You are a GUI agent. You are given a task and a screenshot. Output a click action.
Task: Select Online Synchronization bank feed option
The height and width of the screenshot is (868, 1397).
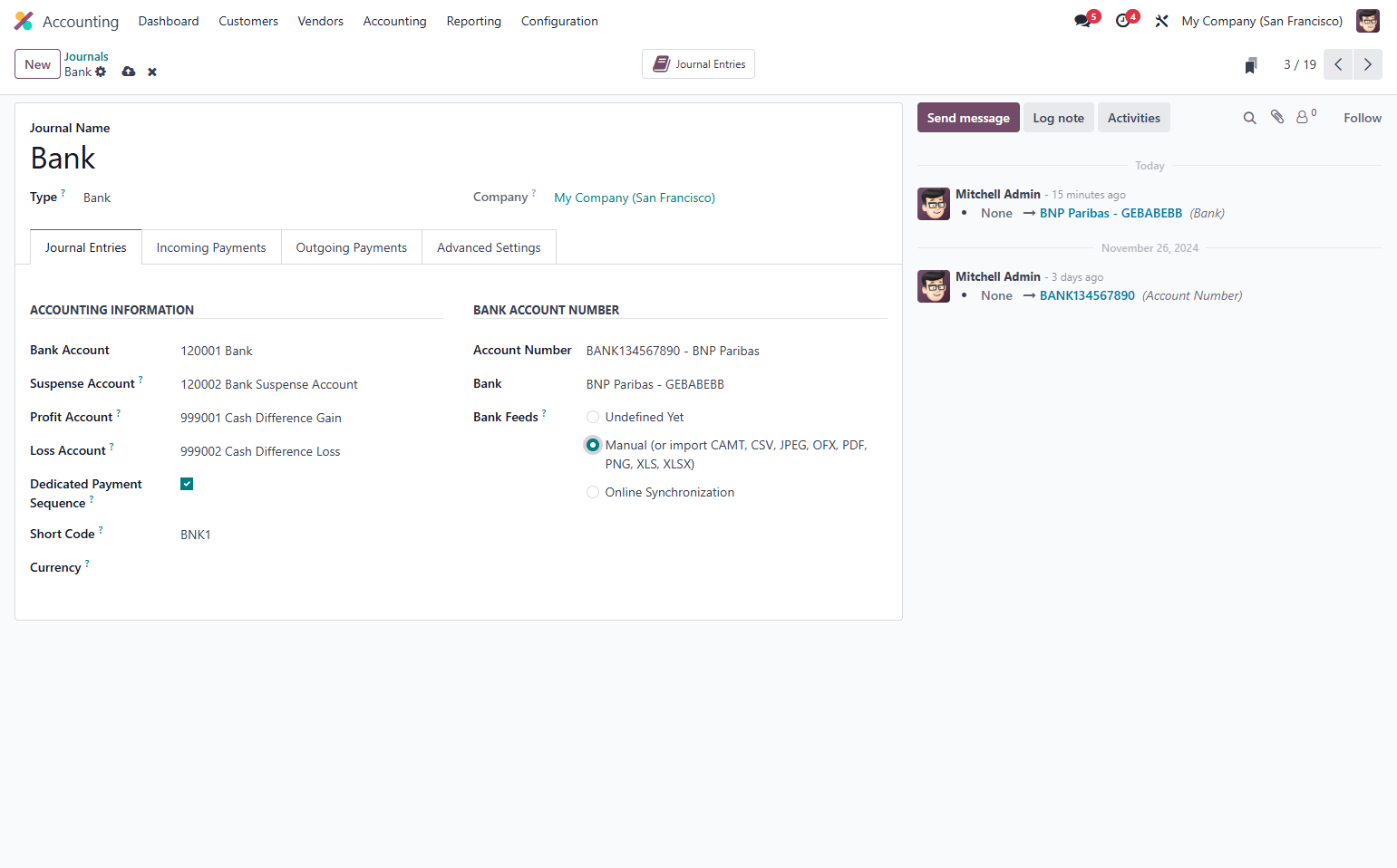pos(593,492)
